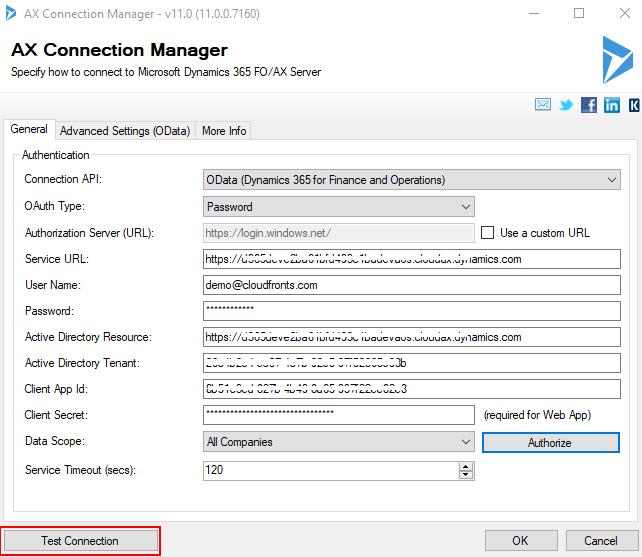Click the 'Data Scope:' label
Image resolution: width=642 pixels, height=557 pixels.
[x=55, y=441]
